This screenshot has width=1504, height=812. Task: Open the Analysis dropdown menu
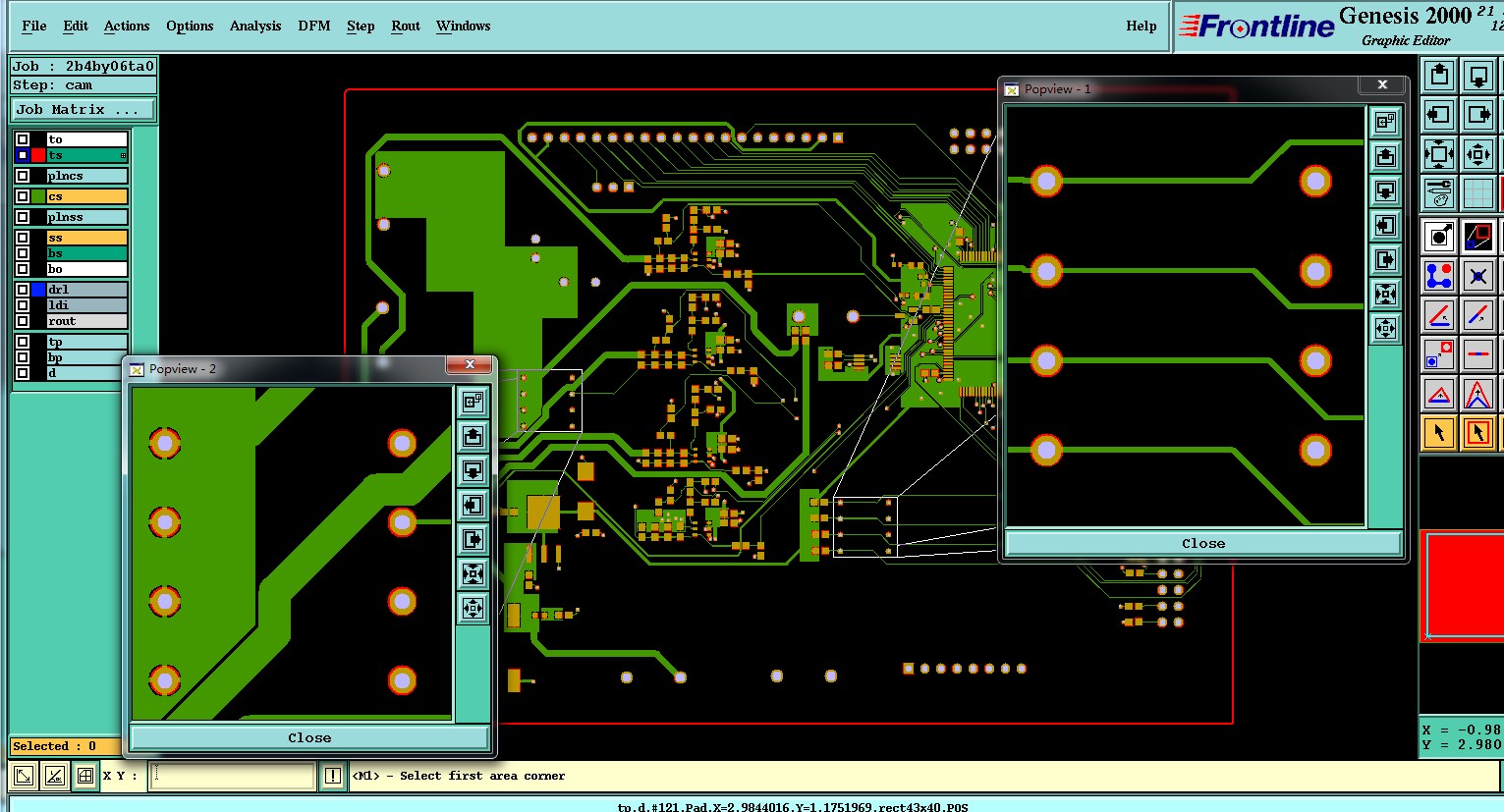tap(255, 26)
